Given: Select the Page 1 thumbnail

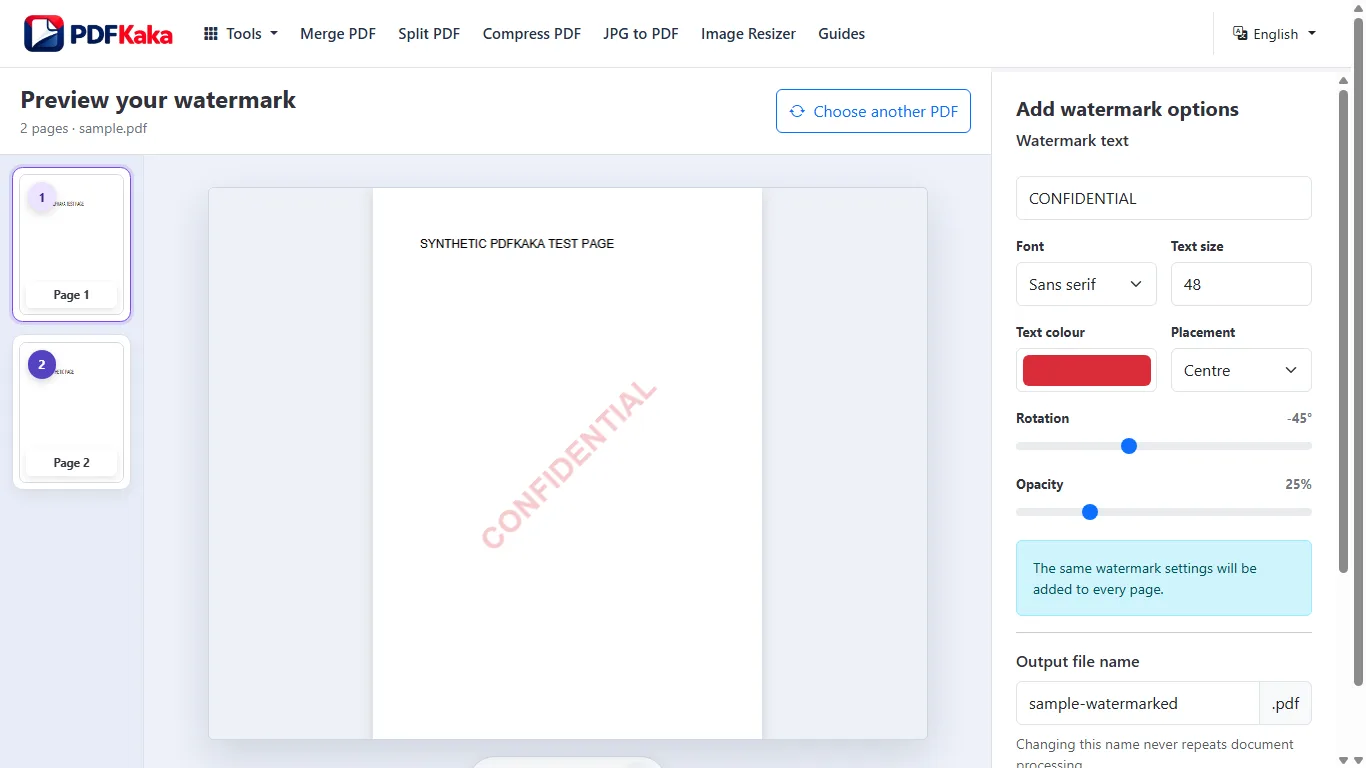Looking at the screenshot, I should [x=71, y=244].
